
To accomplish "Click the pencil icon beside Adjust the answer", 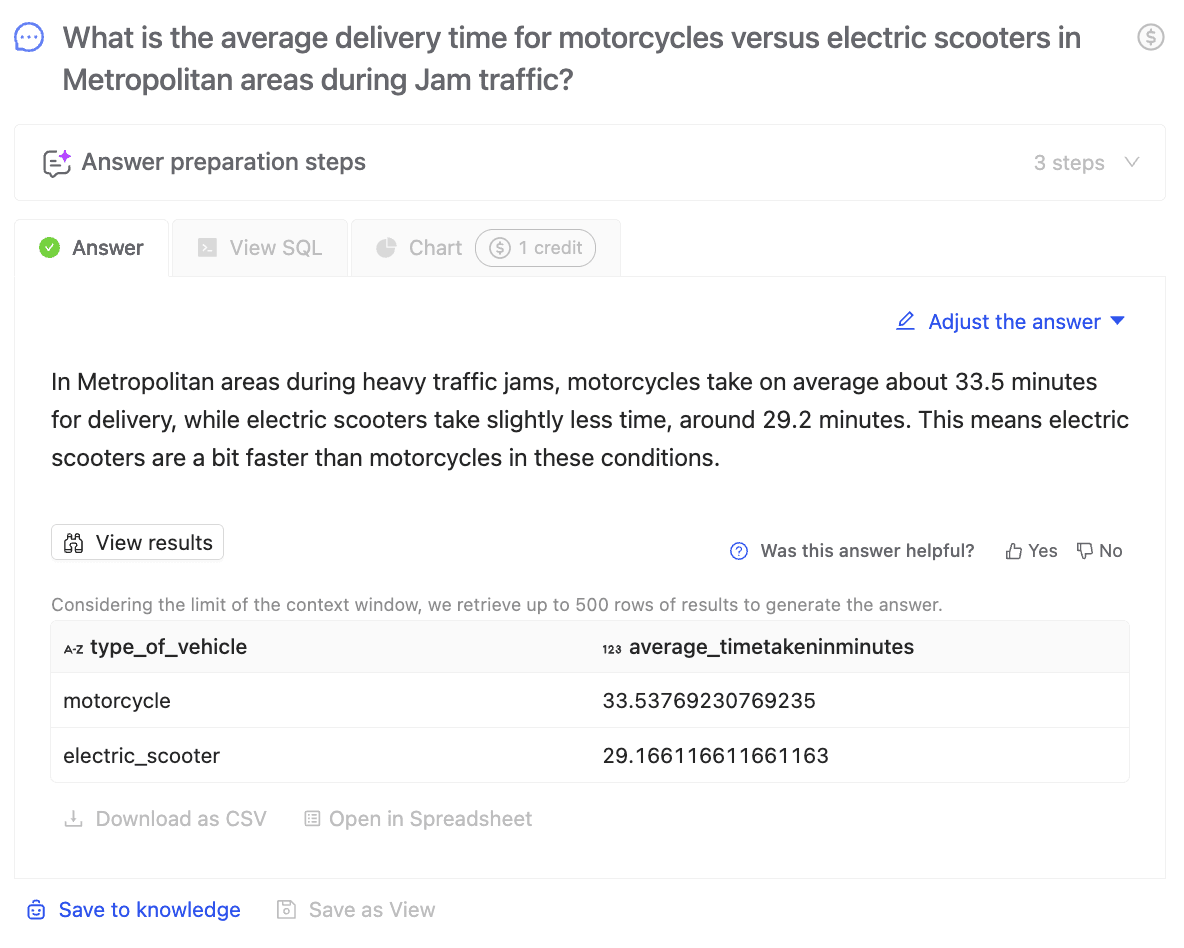I will click(906, 321).
